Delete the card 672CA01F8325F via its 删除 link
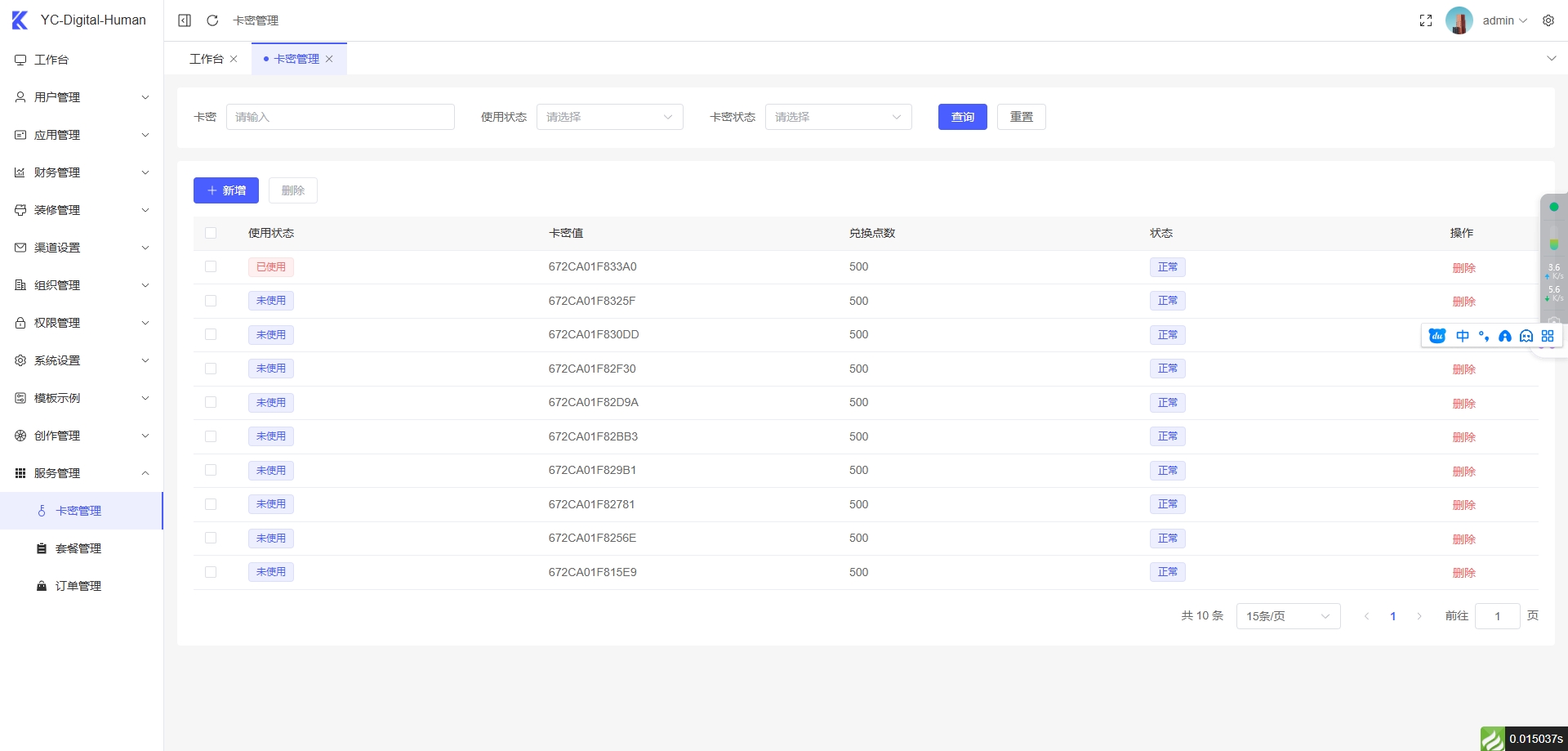This screenshot has width=1568, height=751. click(x=1464, y=301)
